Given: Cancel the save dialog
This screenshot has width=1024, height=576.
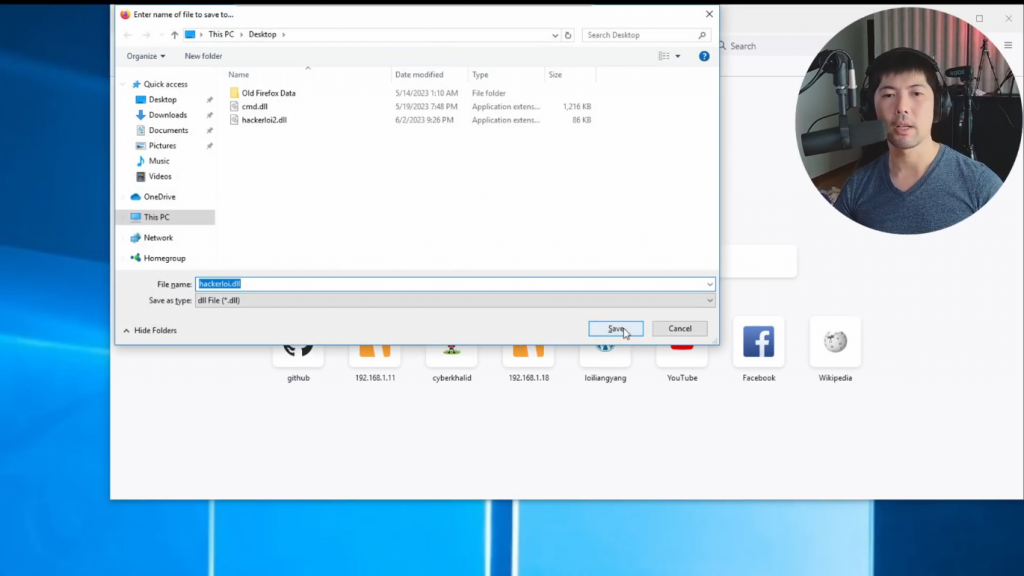Looking at the screenshot, I should pyautogui.click(x=679, y=328).
